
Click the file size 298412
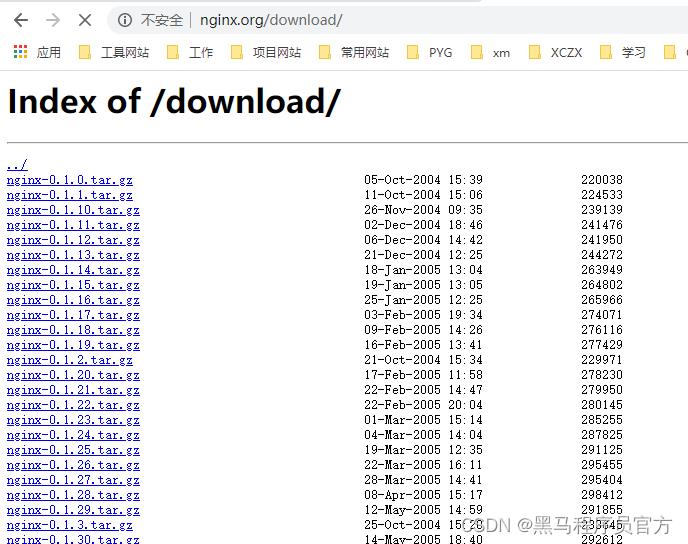[x=602, y=494]
